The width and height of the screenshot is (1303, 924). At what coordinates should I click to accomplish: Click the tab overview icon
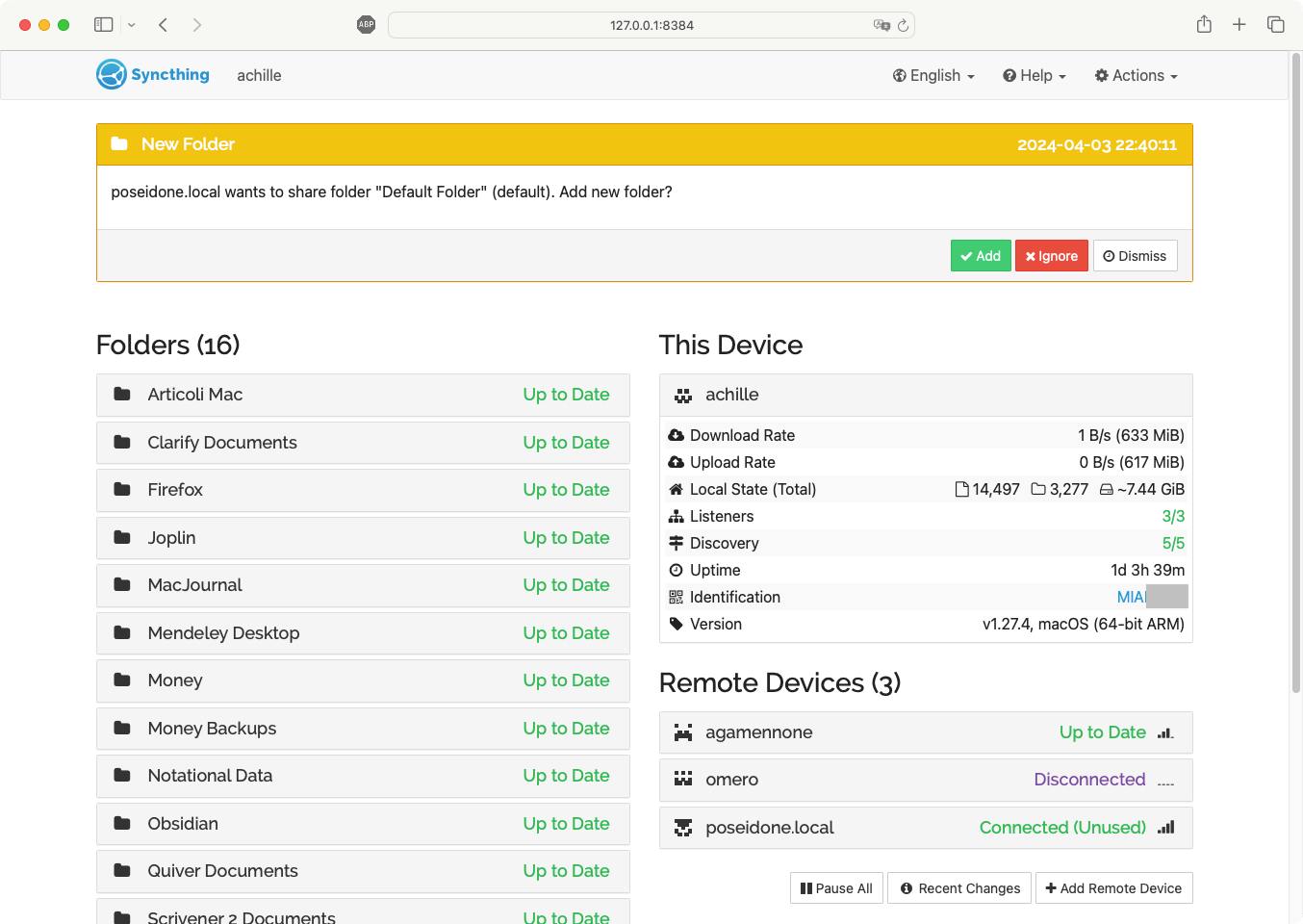pos(1276,25)
